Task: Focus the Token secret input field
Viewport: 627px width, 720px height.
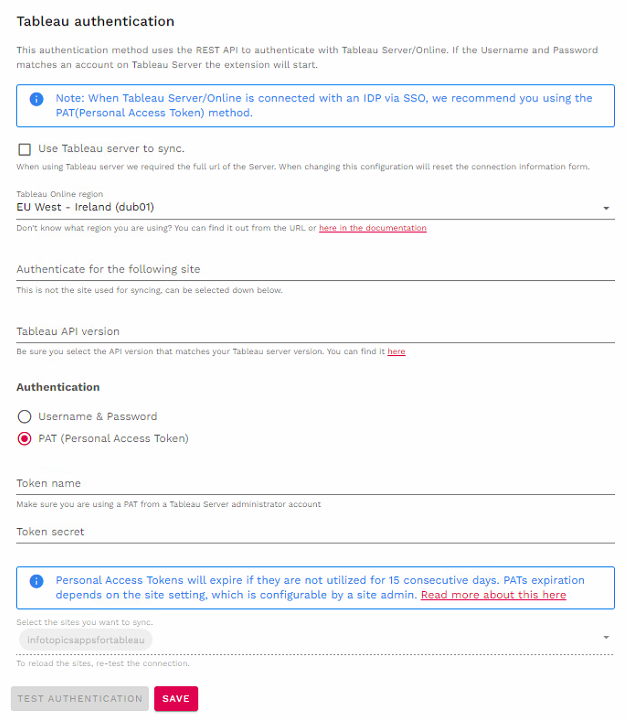Action: tap(314, 532)
